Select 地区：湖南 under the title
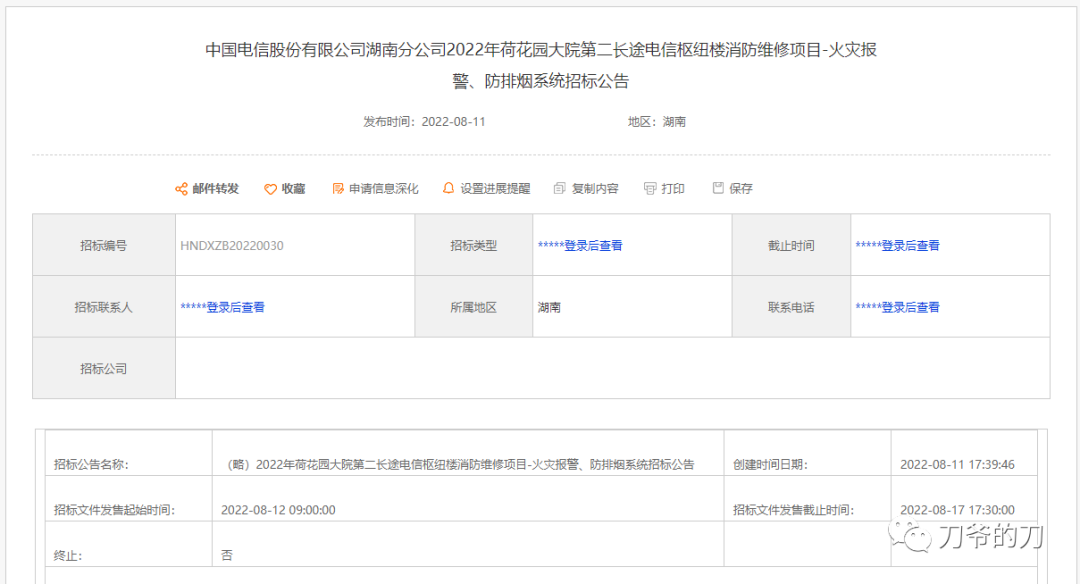Viewport: 1080px width, 584px height. 656,122
